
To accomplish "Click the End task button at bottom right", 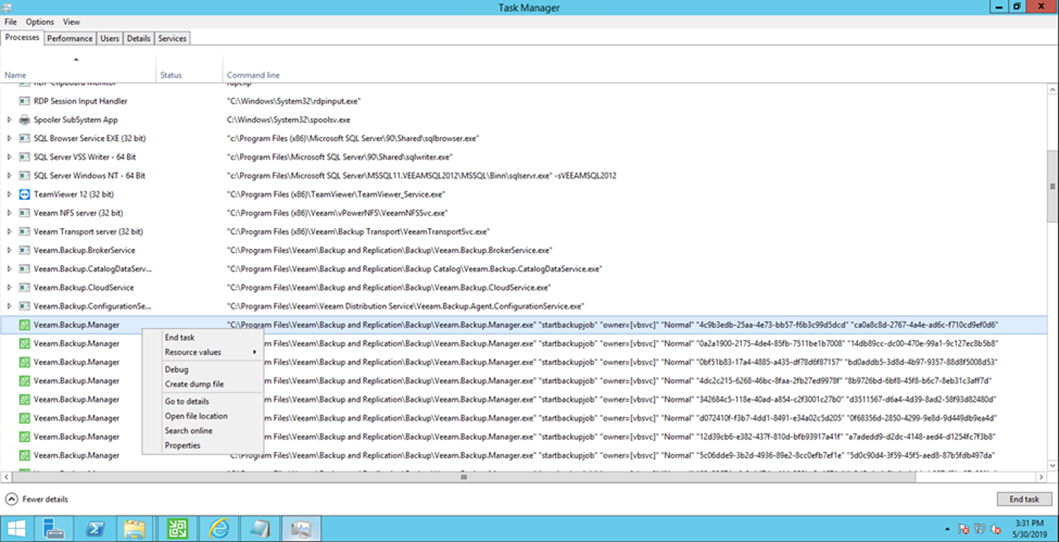I will [x=1024, y=499].
